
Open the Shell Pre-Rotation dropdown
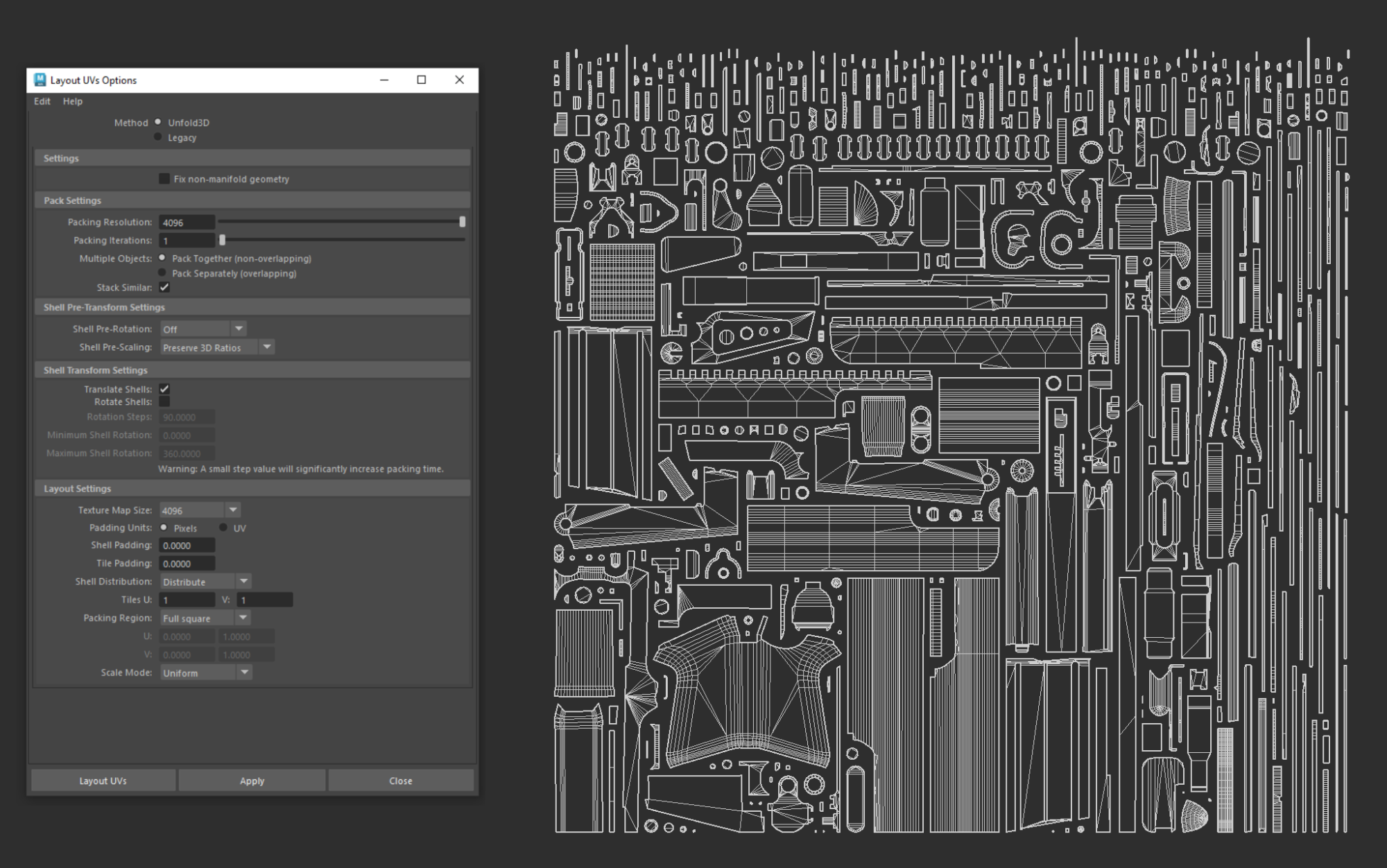pyautogui.click(x=239, y=328)
